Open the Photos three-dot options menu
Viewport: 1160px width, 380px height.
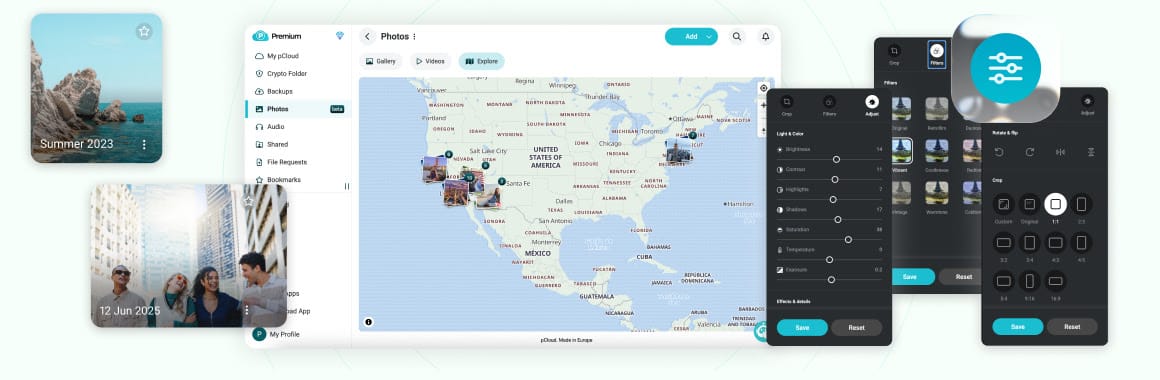[414, 36]
